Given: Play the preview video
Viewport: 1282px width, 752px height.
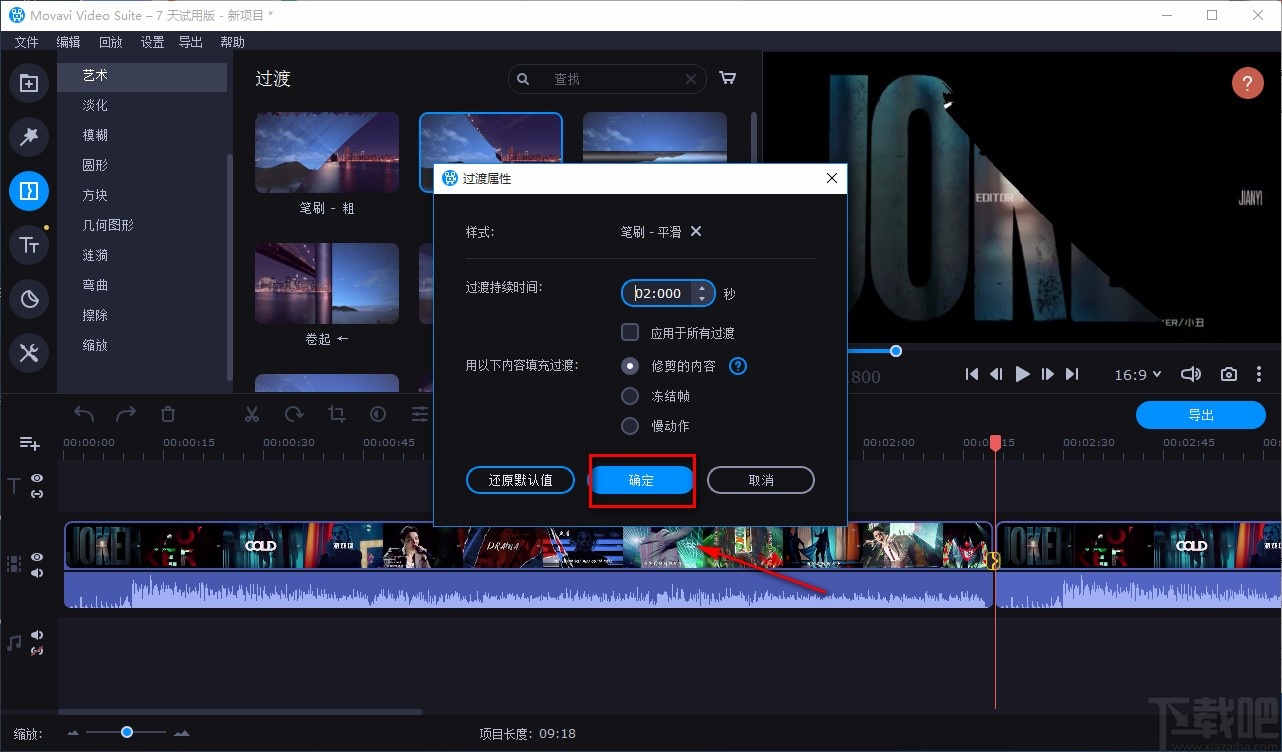Looking at the screenshot, I should click(x=1022, y=374).
